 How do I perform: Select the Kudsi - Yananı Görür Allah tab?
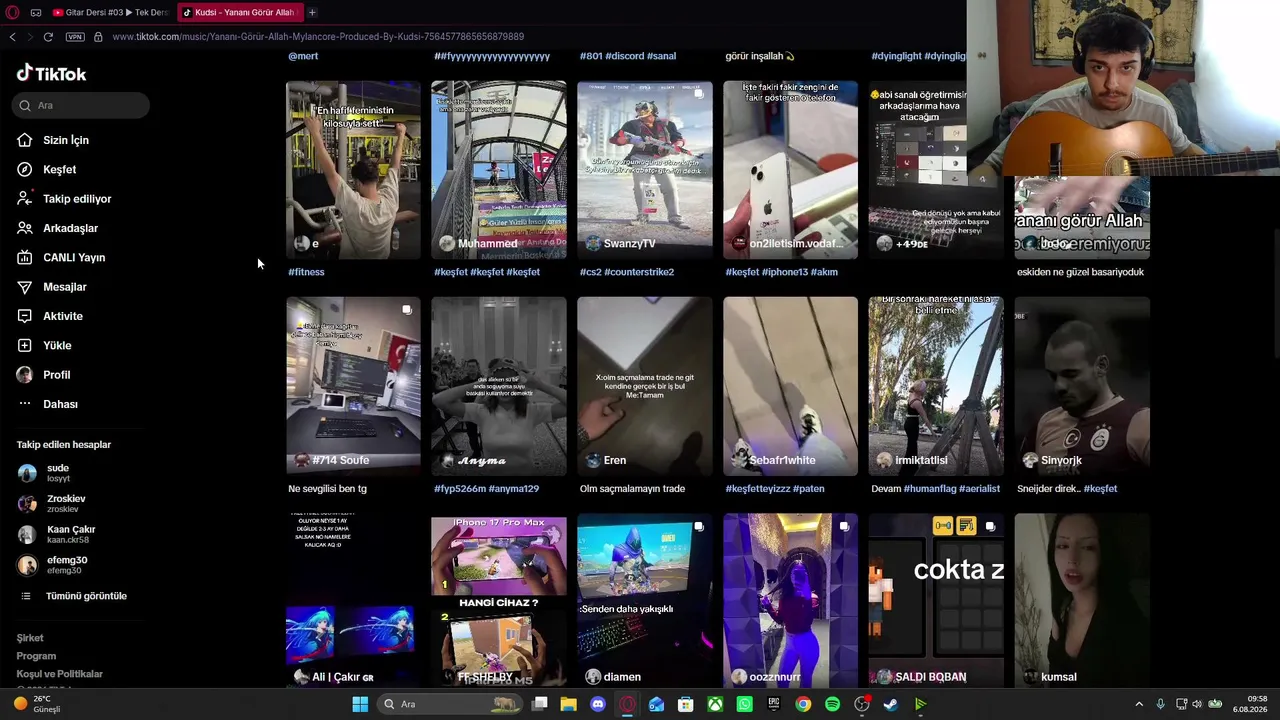[240, 12]
